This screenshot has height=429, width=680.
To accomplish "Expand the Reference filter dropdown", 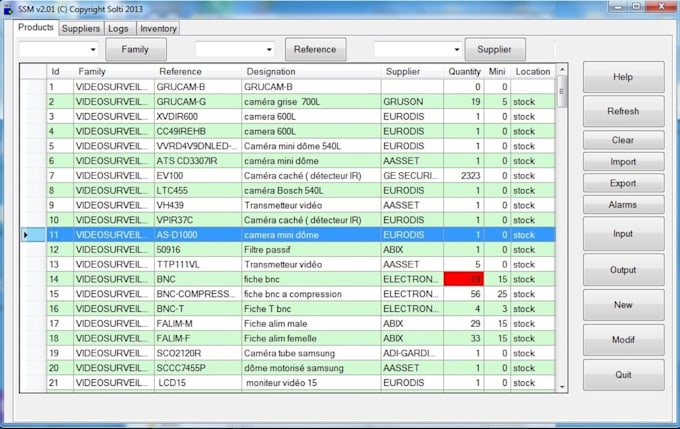I will [269, 49].
